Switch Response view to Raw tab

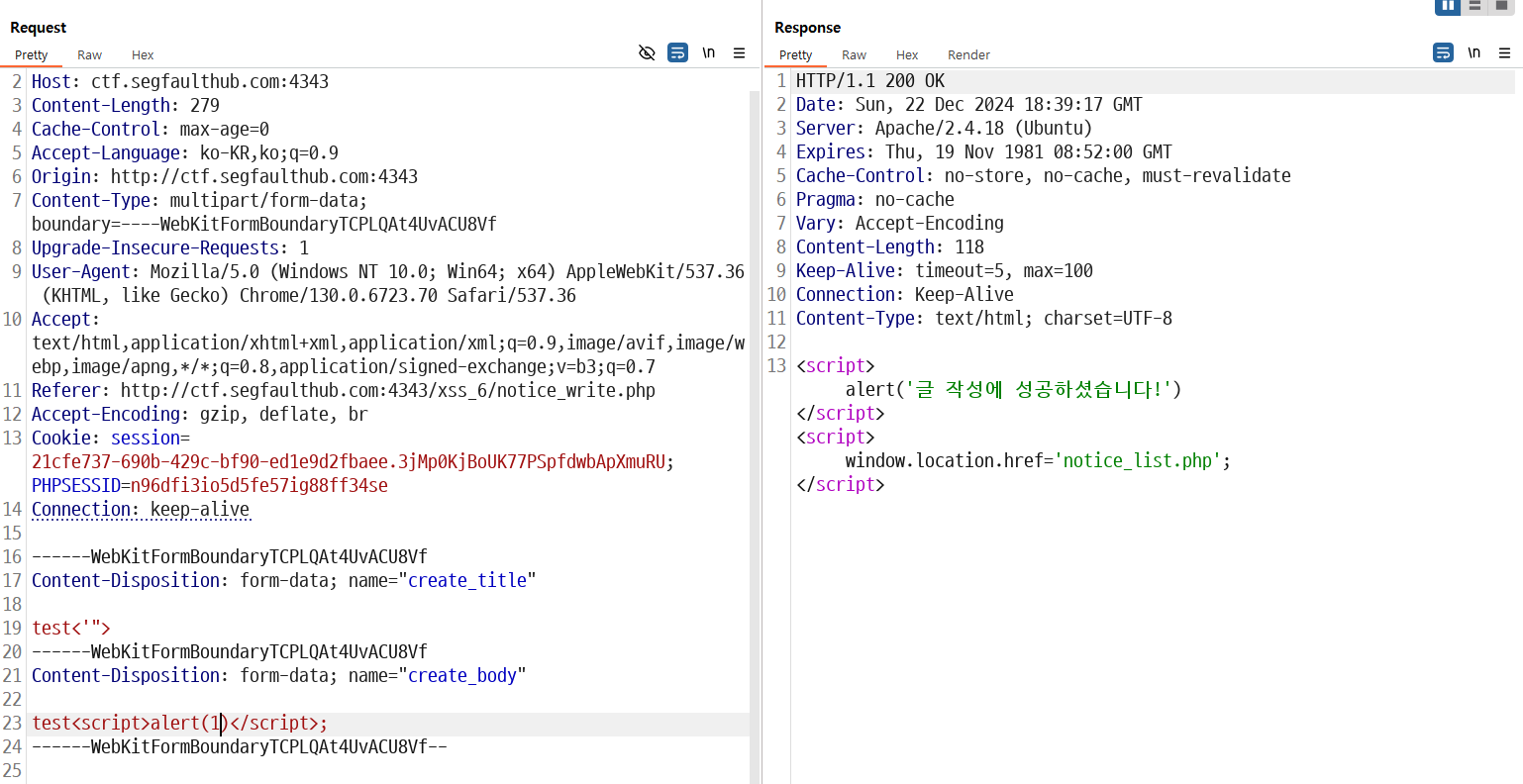point(855,54)
